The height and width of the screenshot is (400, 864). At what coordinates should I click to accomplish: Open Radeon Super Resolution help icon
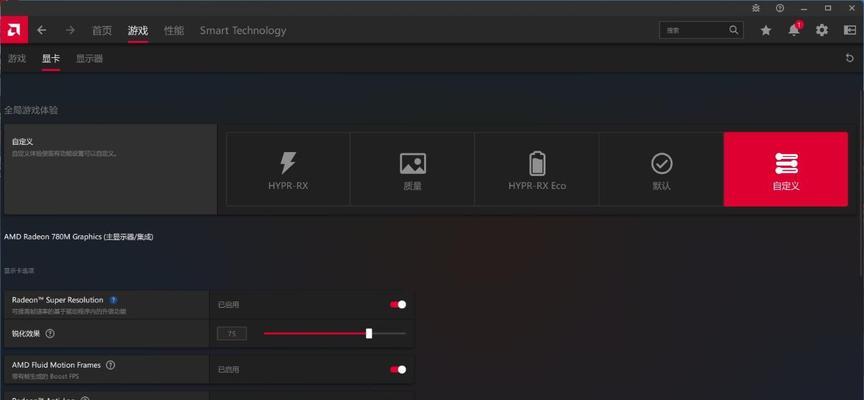coord(113,300)
